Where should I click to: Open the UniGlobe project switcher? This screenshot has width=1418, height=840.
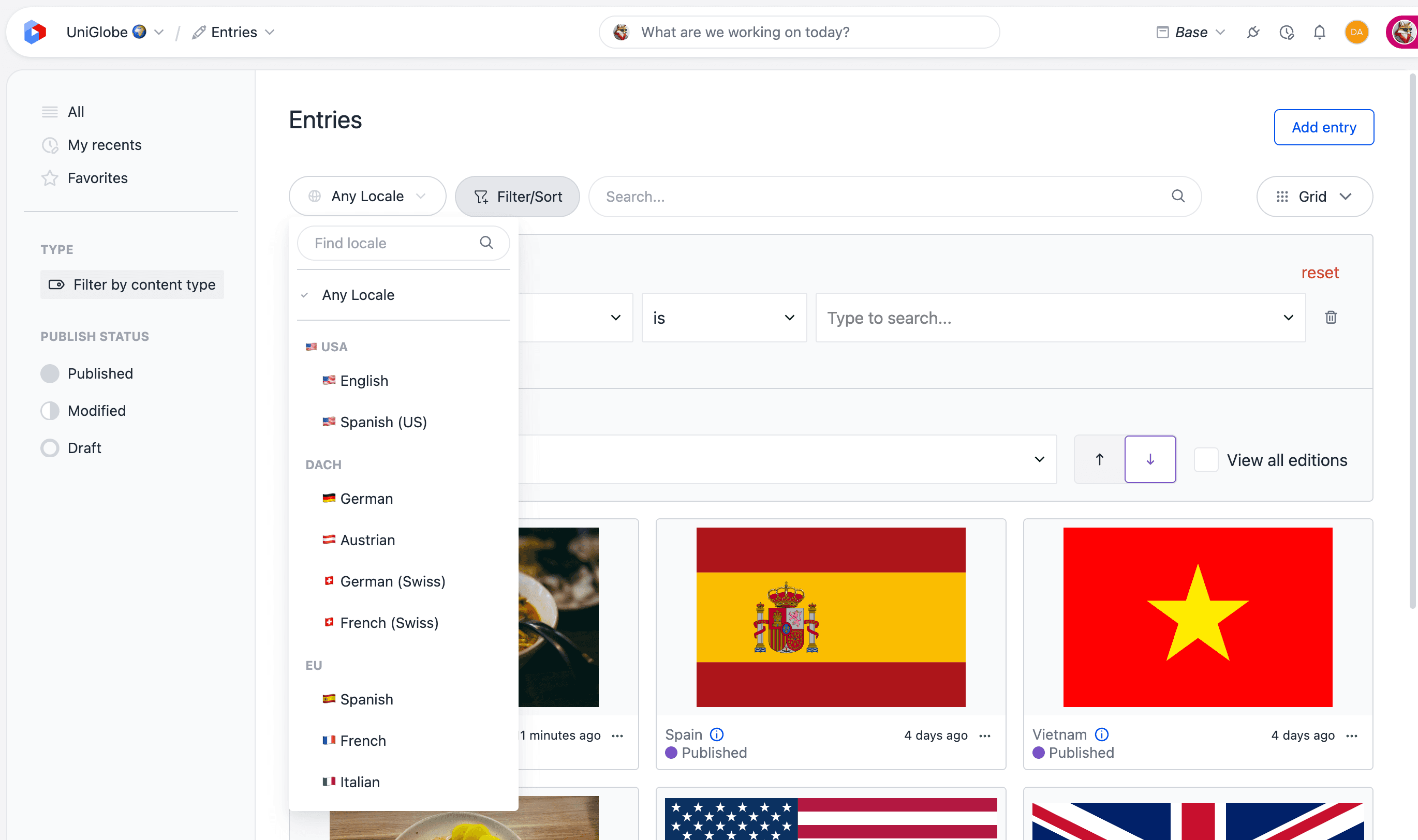pyautogui.click(x=115, y=32)
